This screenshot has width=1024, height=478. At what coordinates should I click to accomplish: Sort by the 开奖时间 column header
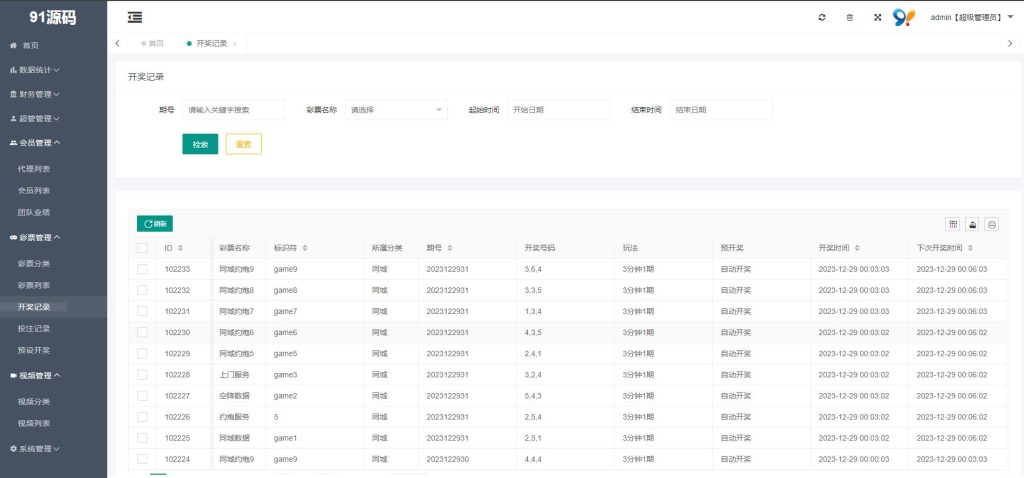(857, 248)
